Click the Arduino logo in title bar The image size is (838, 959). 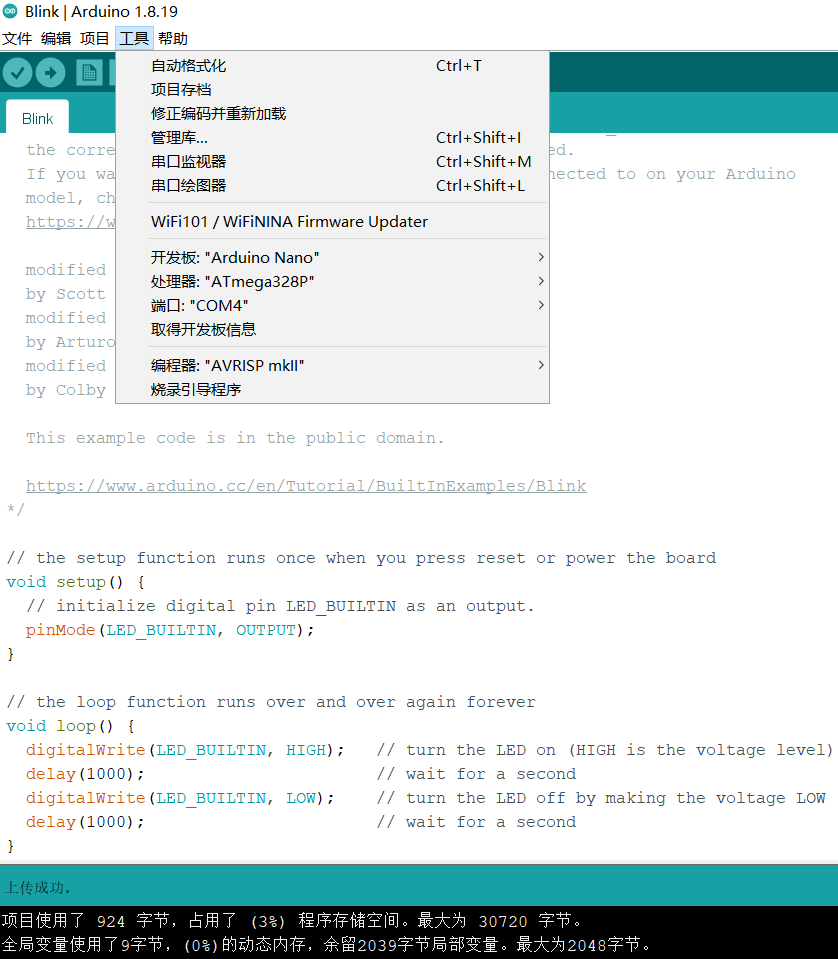click(10, 11)
